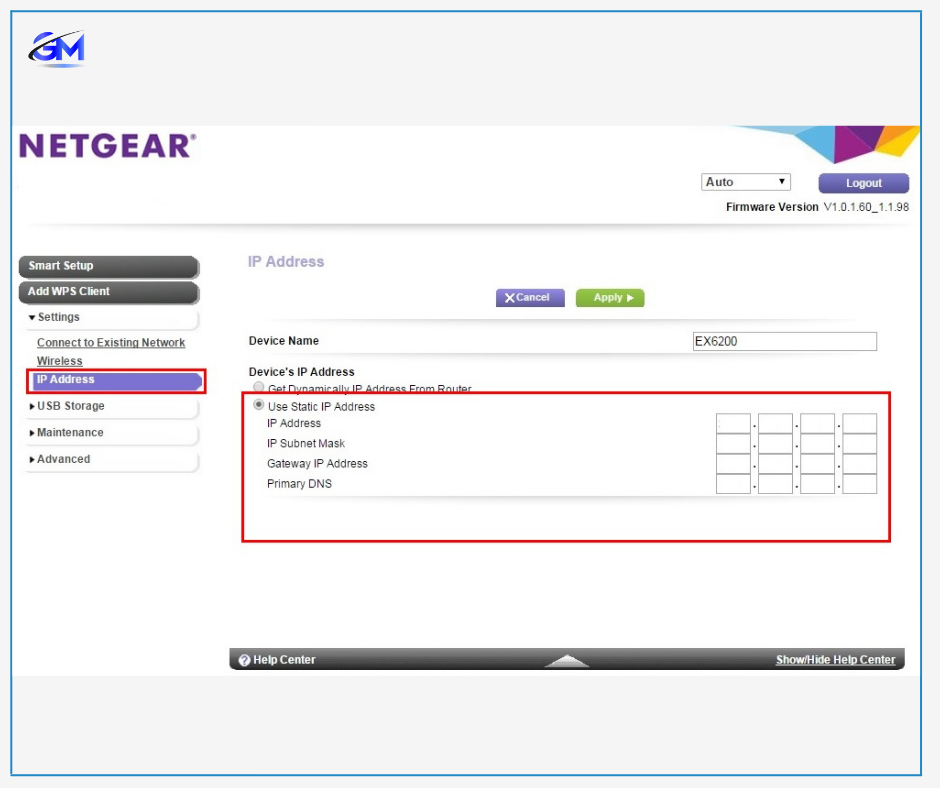Click fourth octet of IP Address
The width and height of the screenshot is (940, 788).
[x=859, y=423]
